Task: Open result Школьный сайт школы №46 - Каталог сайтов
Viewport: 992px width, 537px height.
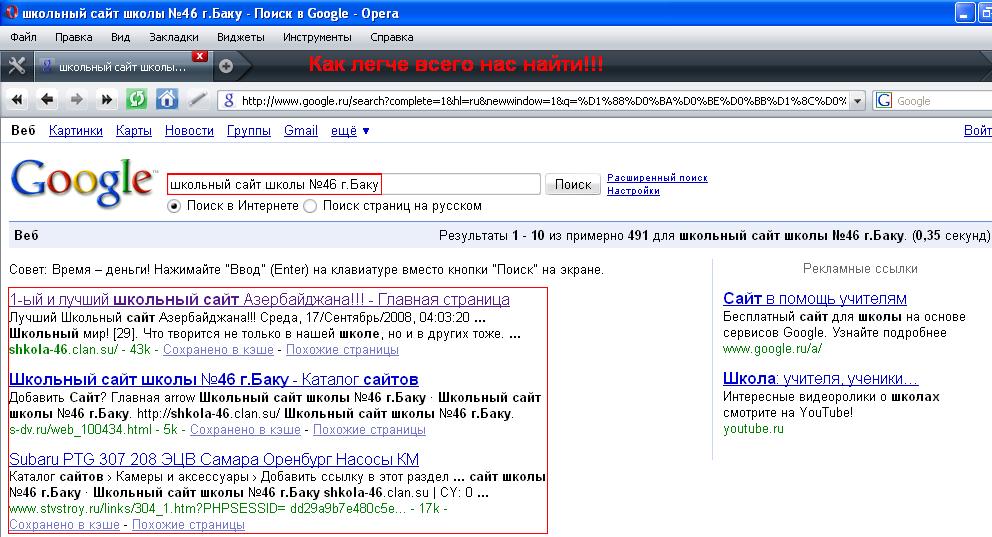Action: point(214,379)
